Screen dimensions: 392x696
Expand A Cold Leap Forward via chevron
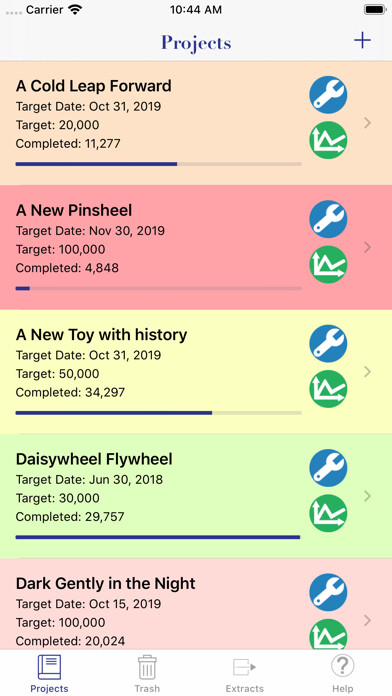tap(367, 123)
